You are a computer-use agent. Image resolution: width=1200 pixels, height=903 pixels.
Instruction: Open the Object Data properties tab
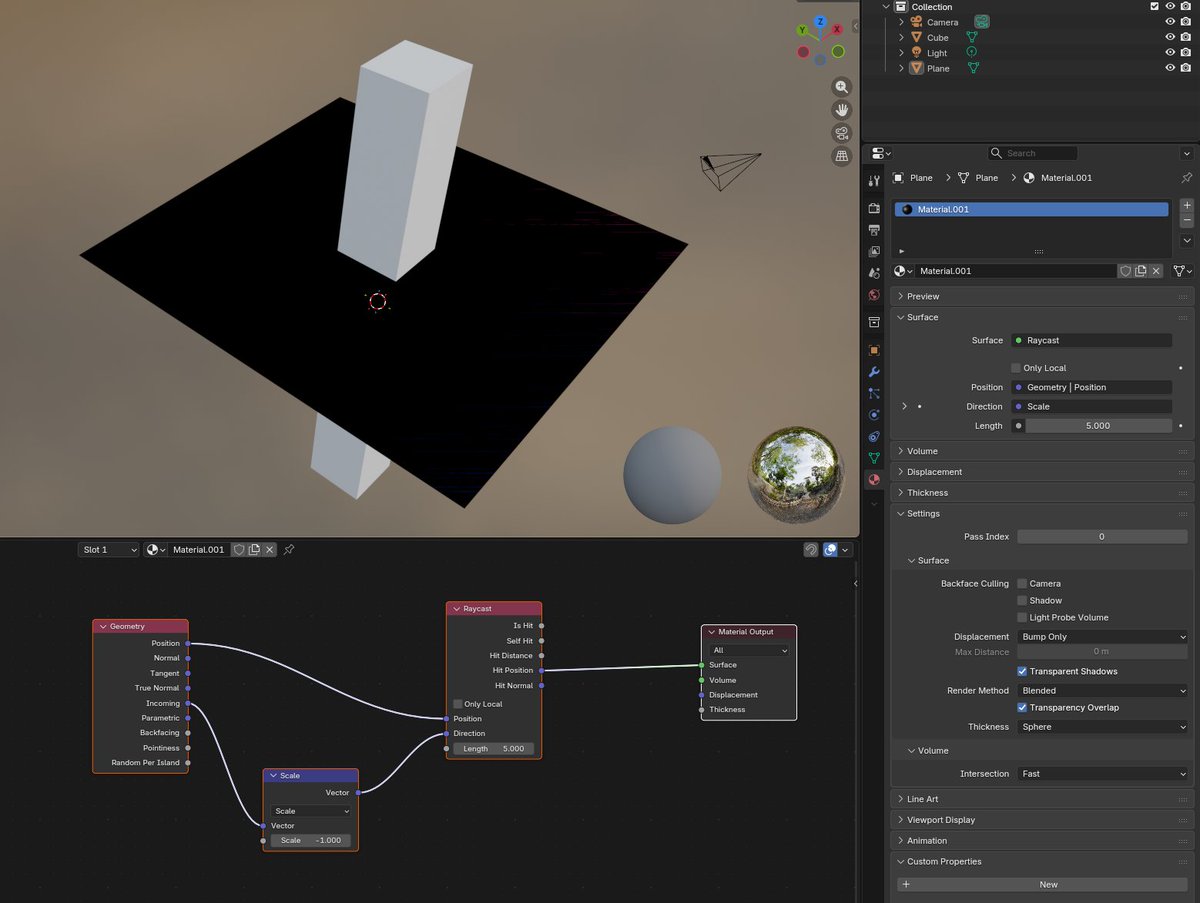point(874,458)
